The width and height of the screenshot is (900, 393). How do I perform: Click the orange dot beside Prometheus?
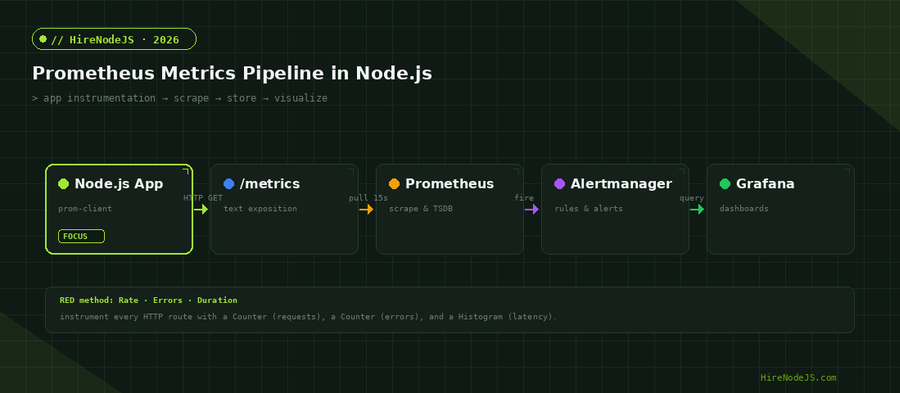(394, 184)
